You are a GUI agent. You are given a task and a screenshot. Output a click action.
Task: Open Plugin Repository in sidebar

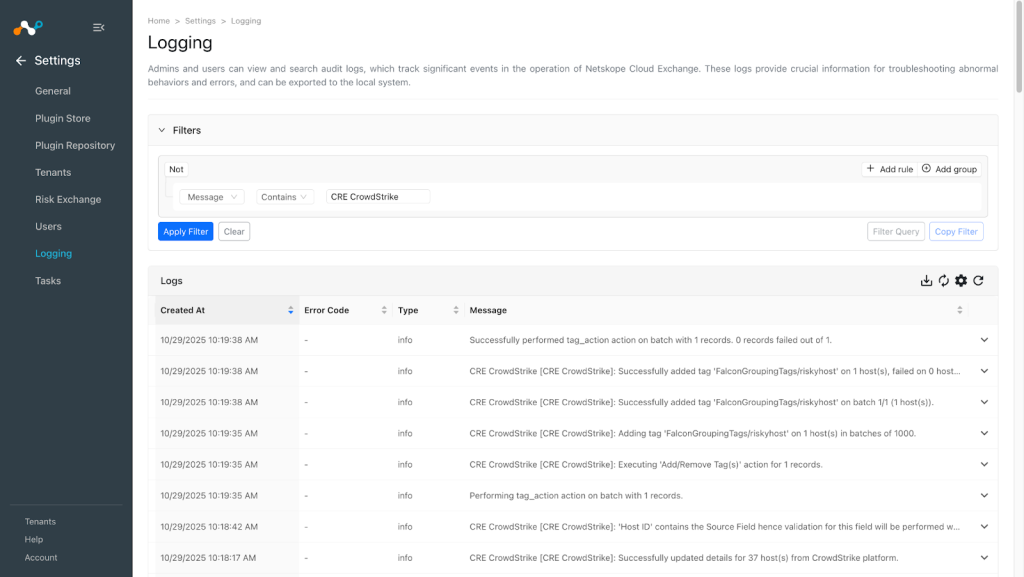tap(75, 146)
